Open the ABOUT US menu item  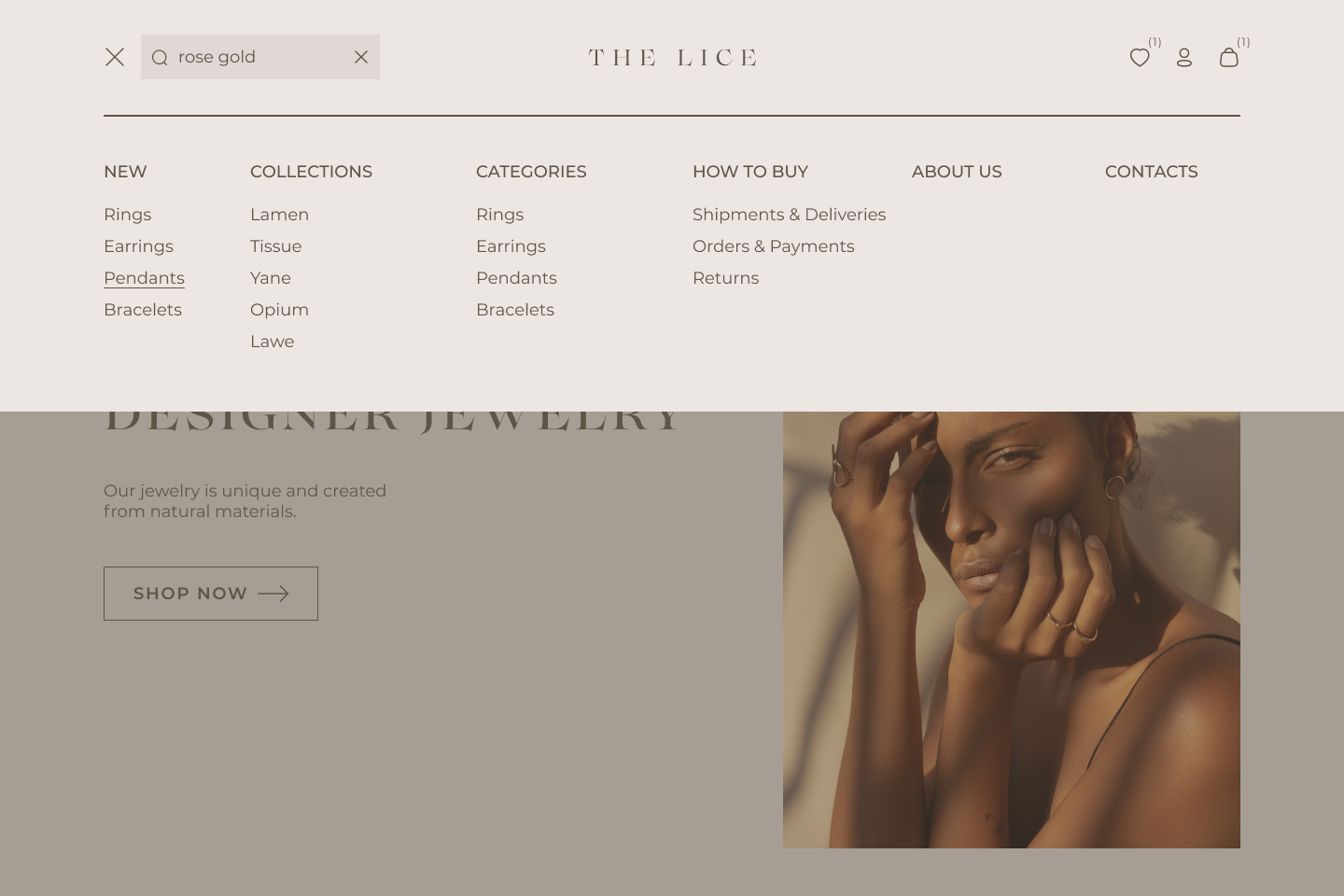click(x=957, y=172)
